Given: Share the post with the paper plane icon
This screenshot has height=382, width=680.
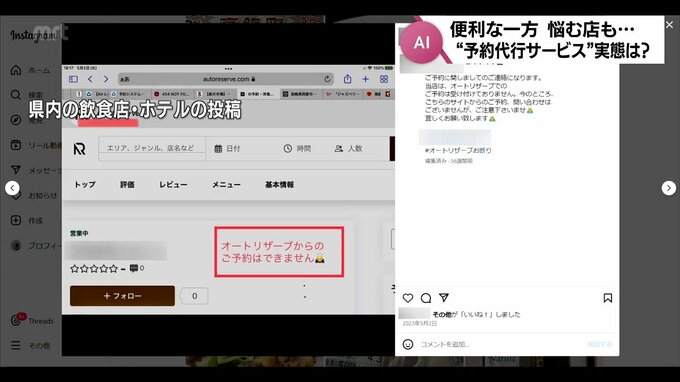Looking at the screenshot, I should click(444, 297).
